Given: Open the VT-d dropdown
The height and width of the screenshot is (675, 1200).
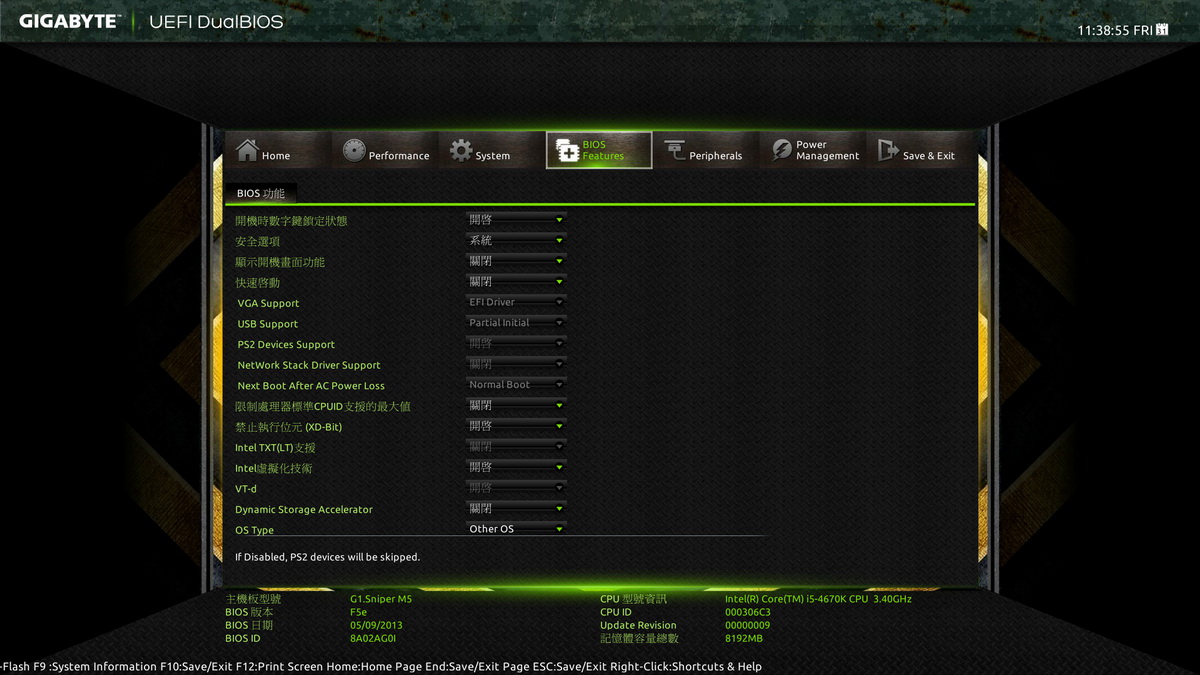Looking at the screenshot, I should click(x=516, y=488).
